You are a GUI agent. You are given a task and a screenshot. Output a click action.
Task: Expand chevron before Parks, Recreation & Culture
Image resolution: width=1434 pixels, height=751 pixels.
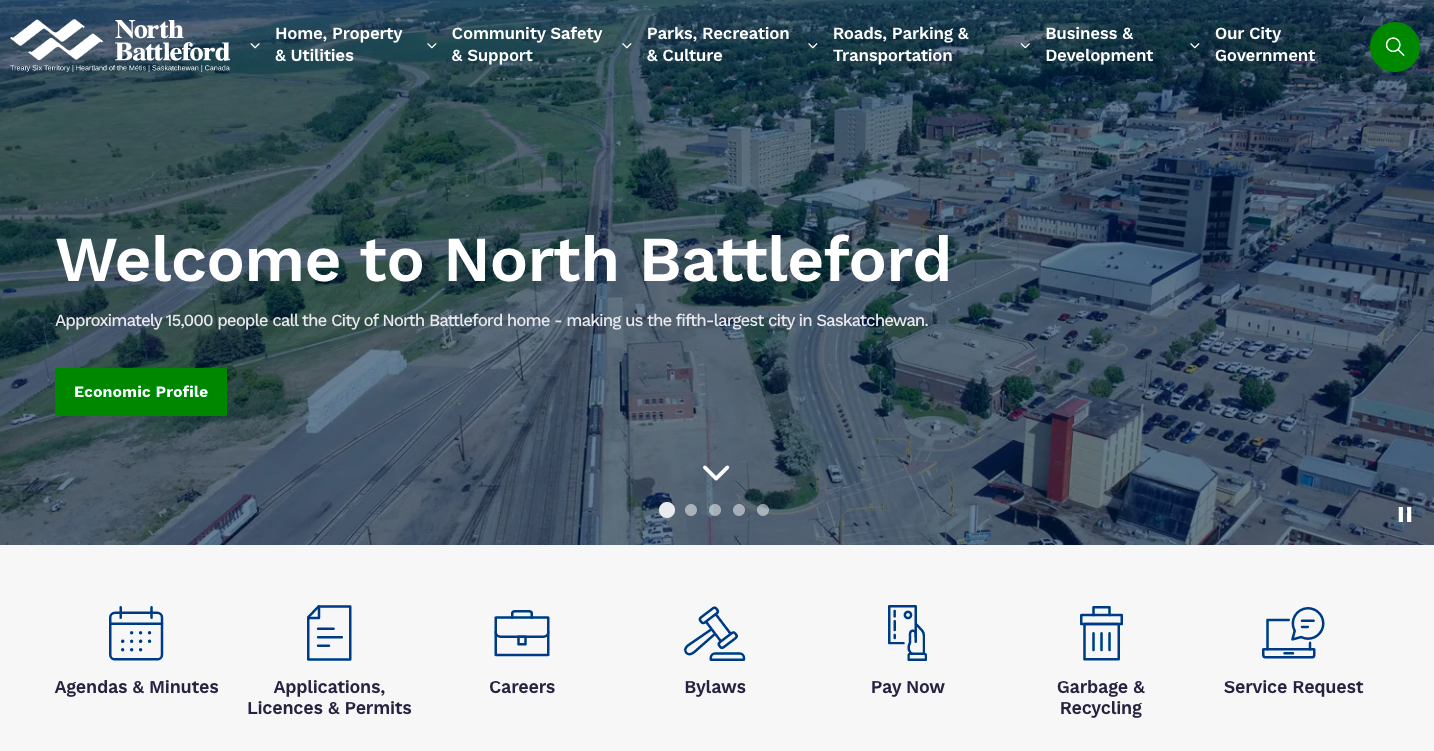tap(627, 45)
